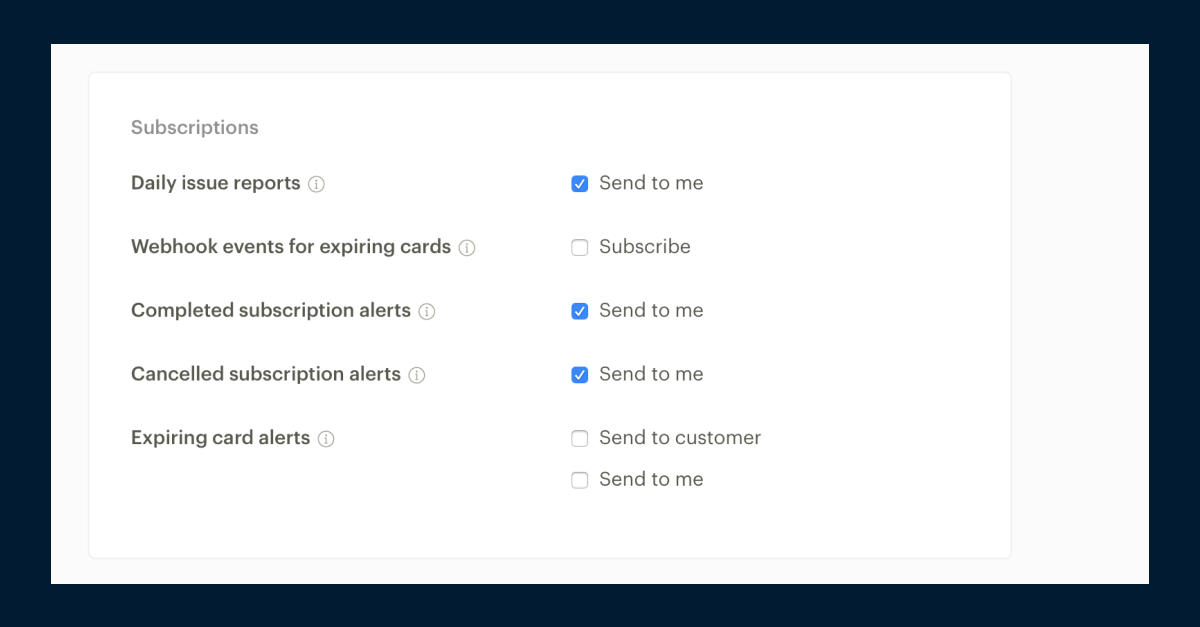
Task: Click Send to me text for Daily issue reports
Action: click(x=651, y=183)
